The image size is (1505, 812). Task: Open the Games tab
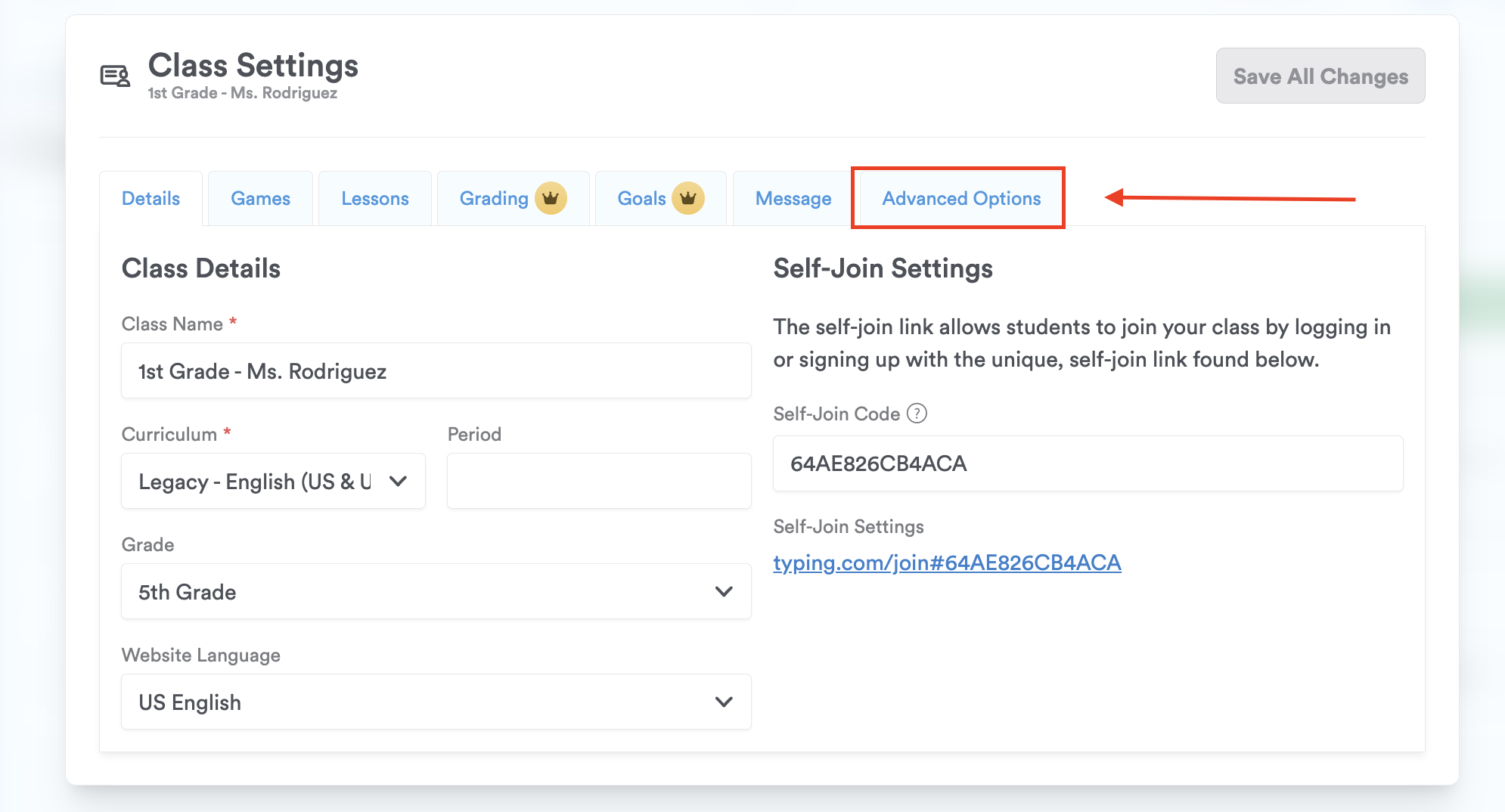(x=260, y=199)
